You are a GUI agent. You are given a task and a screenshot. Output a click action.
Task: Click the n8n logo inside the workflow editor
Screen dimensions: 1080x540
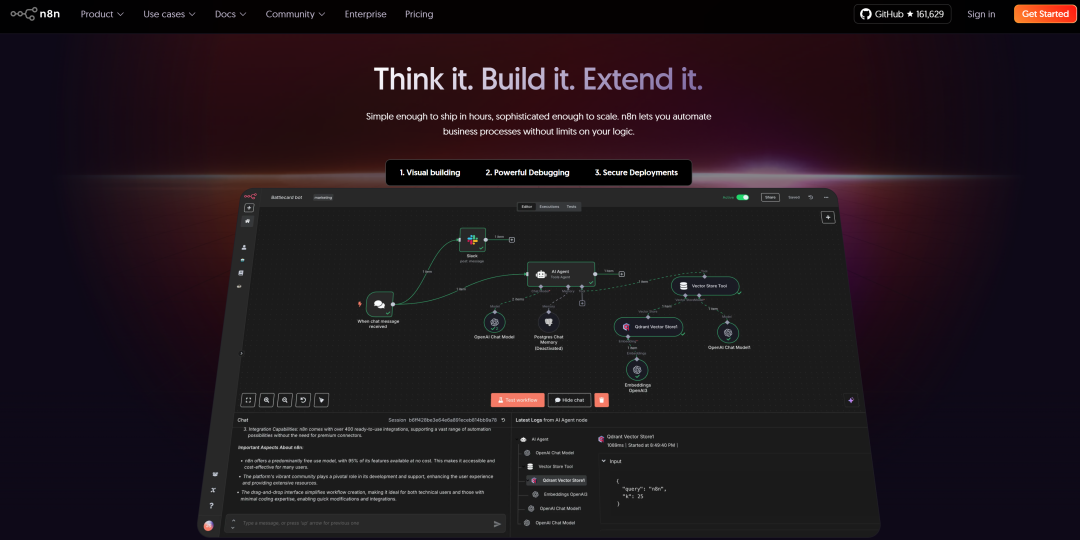(249, 197)
